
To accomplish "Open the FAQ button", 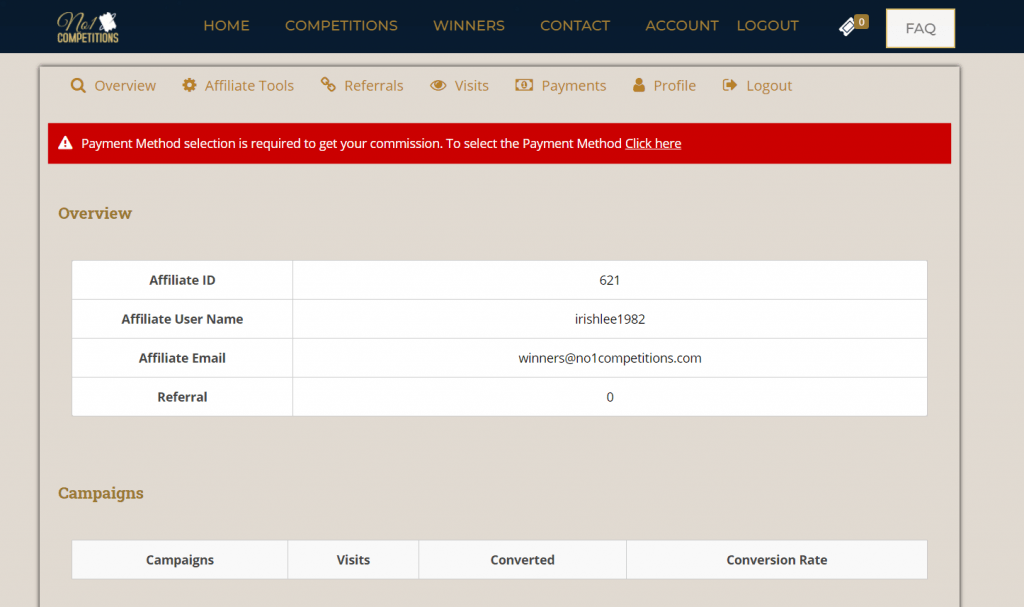I will pos(920,28).
